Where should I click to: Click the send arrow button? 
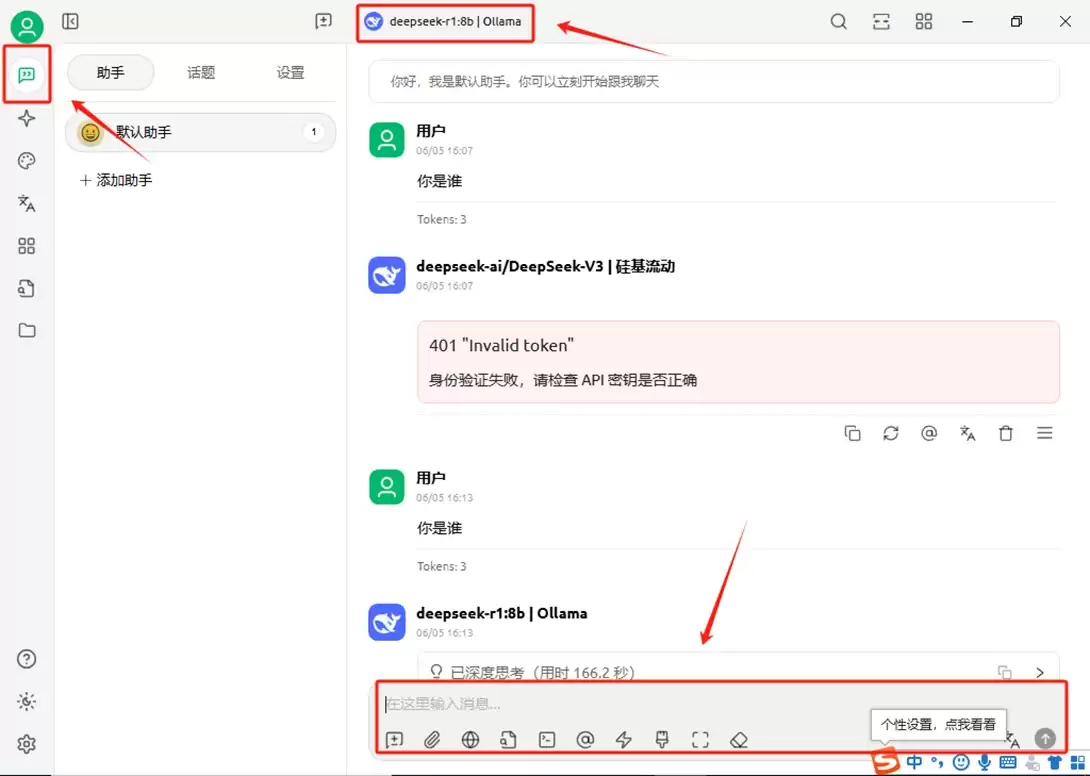click(x=1045, y=738)
